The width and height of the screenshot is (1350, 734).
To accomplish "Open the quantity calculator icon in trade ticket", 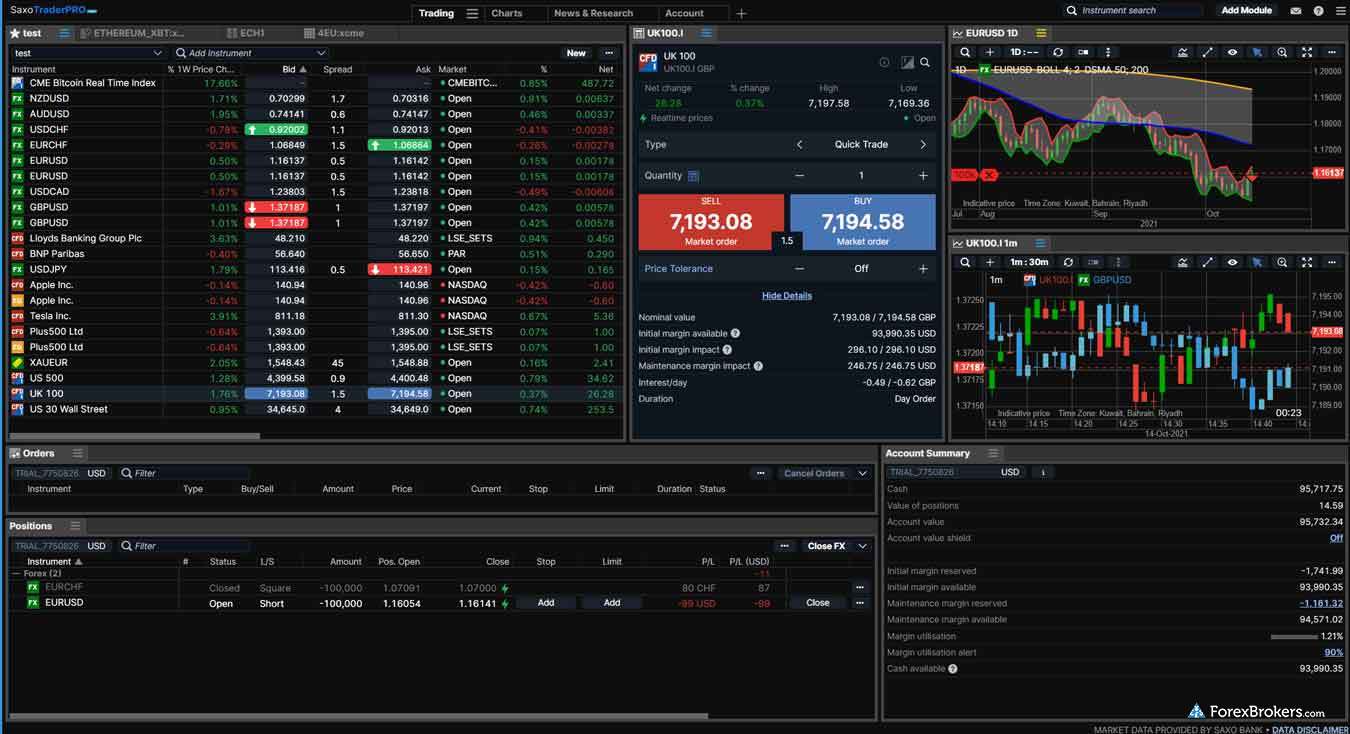I will click(x=693, y=176).
